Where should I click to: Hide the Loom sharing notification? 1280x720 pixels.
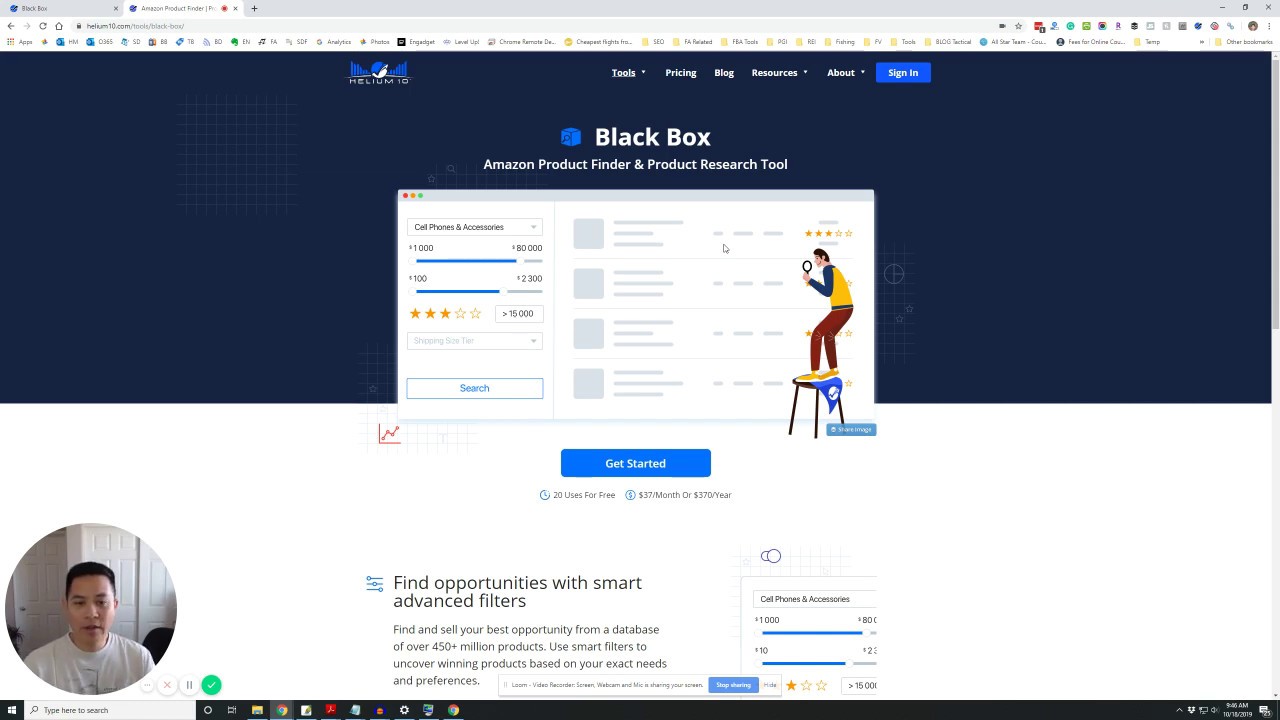coord(770,685)
